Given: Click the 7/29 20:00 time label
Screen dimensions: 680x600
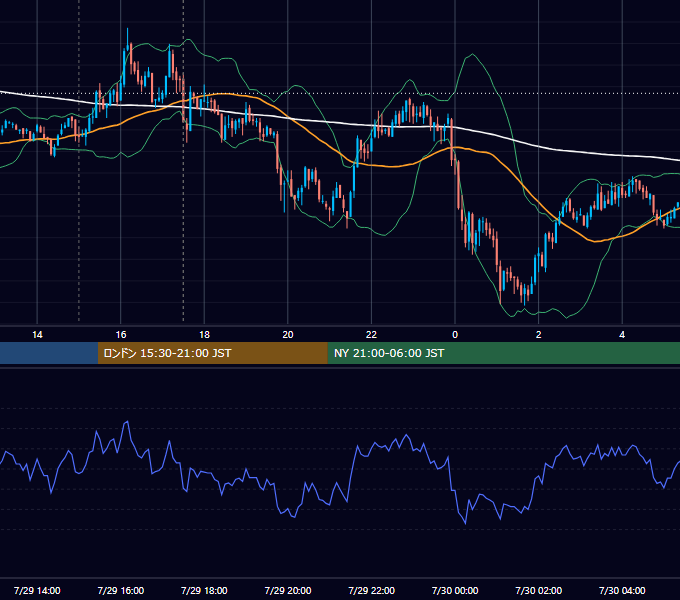Looking at the screenshot, I should click(288, 590).
